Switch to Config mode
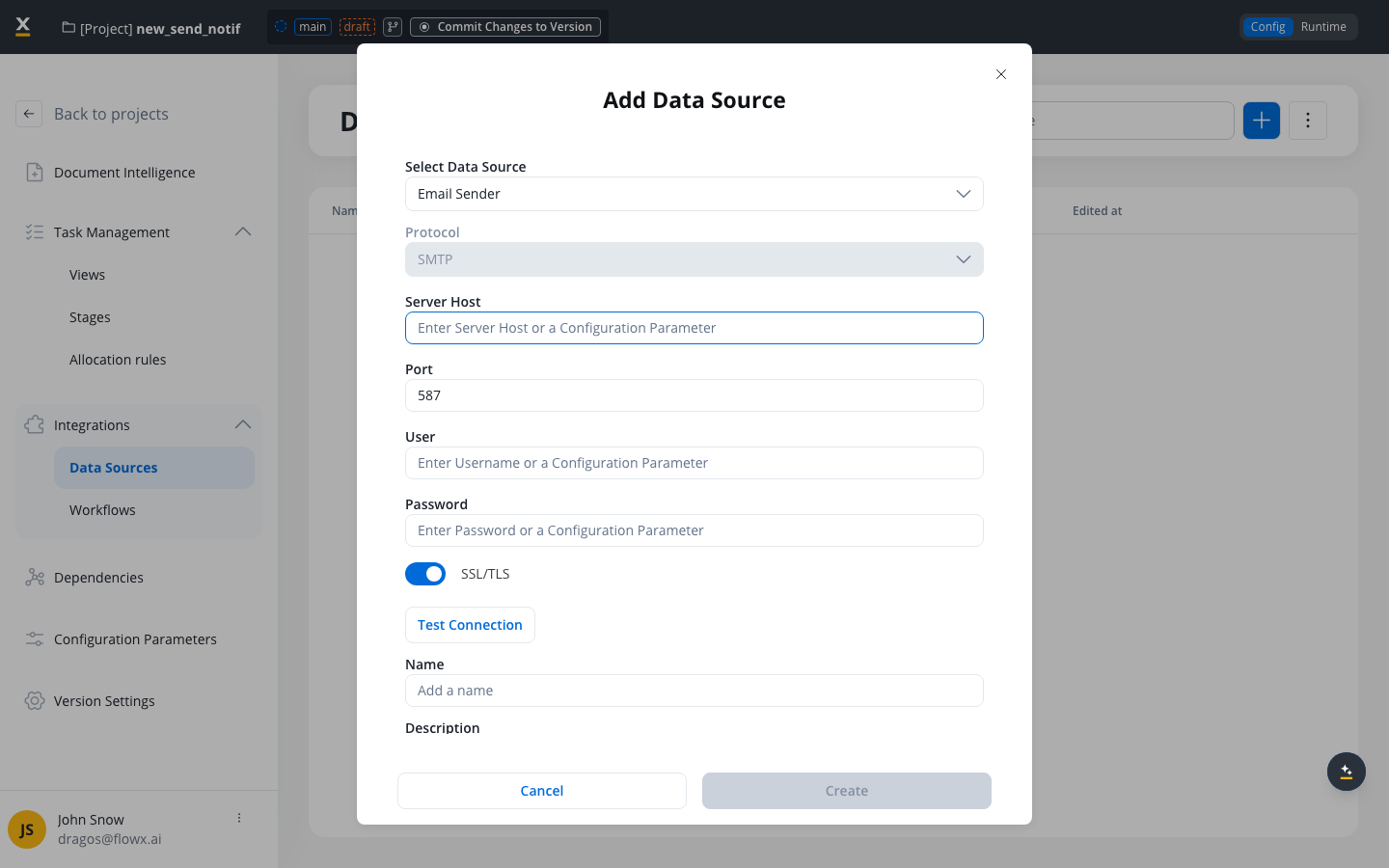This screenshot has width=1389, height=868. 1267,27
